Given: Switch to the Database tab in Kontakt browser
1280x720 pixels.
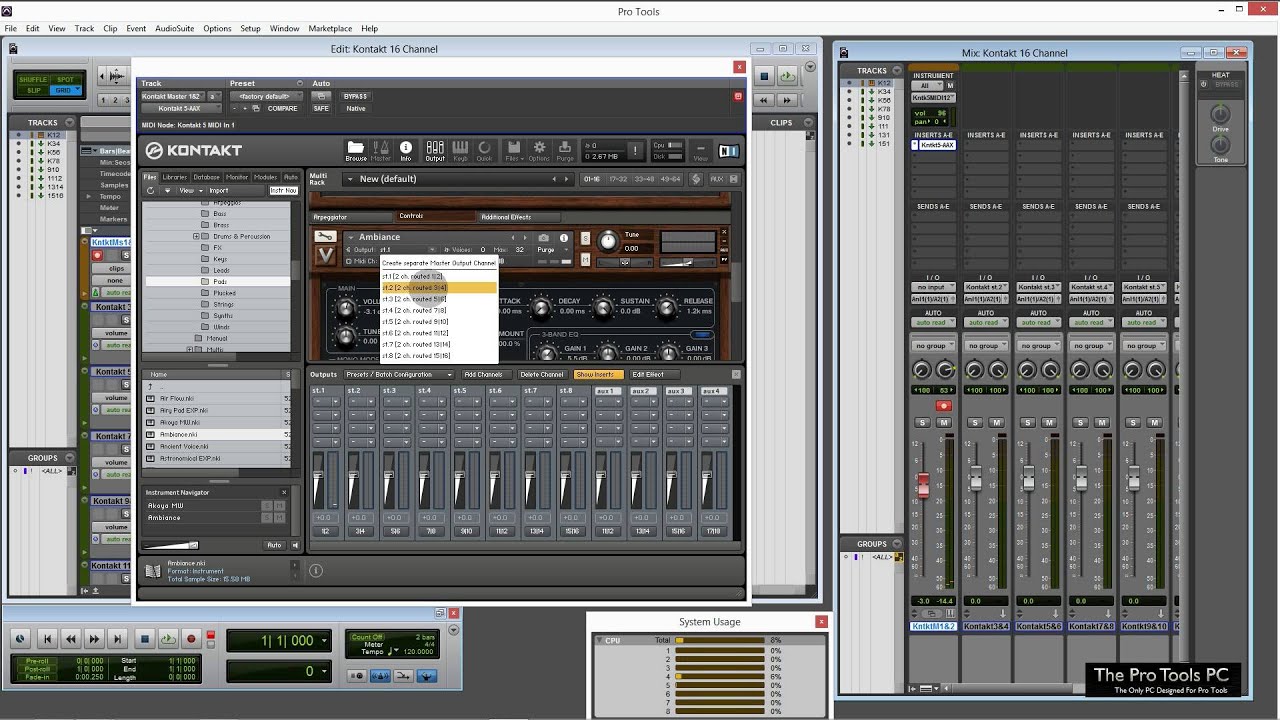Looking at the screenshot, I should pyautogui.click(x=206, y=177).
